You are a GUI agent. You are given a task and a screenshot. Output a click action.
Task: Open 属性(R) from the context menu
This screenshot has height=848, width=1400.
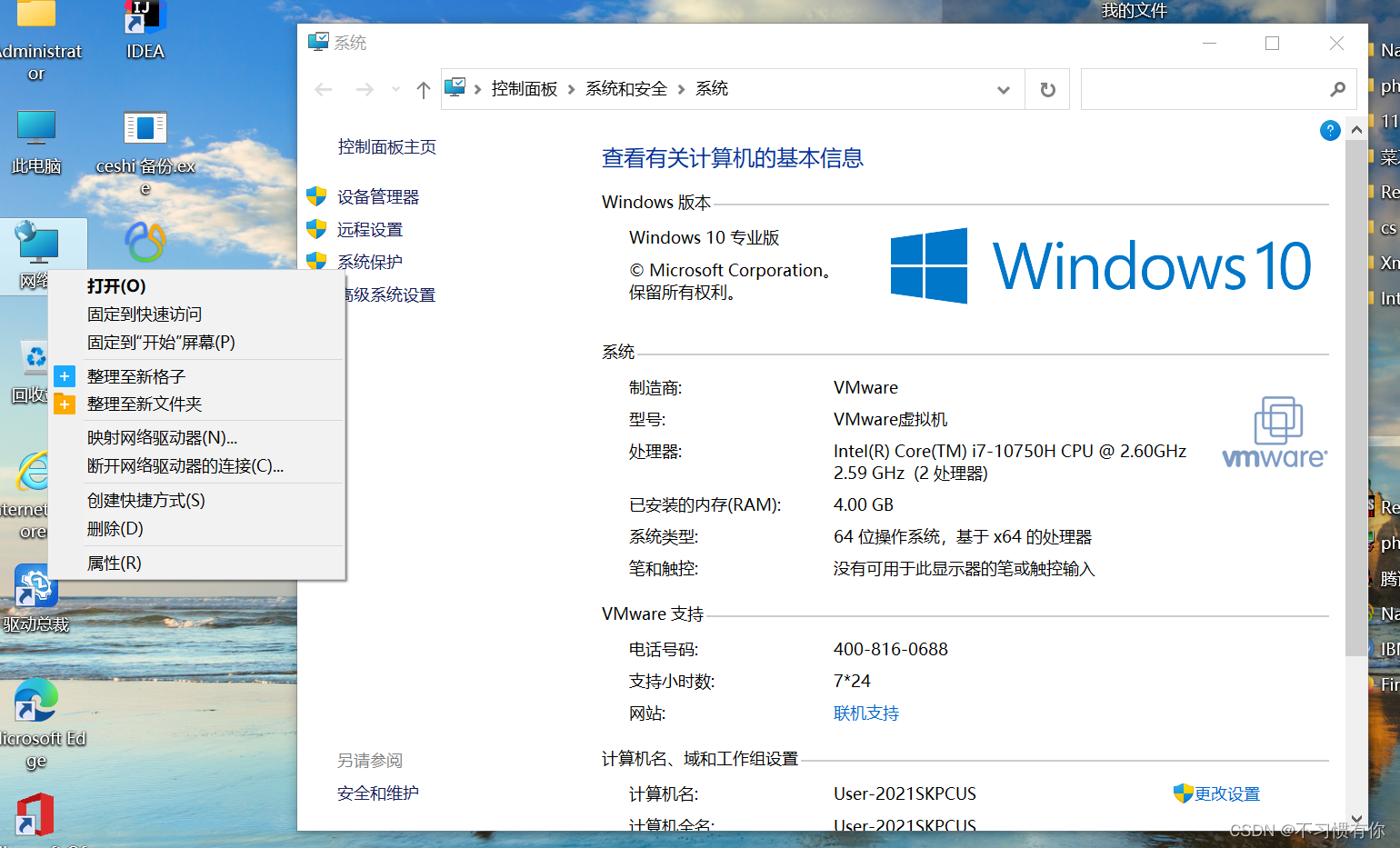pos(196,564)
